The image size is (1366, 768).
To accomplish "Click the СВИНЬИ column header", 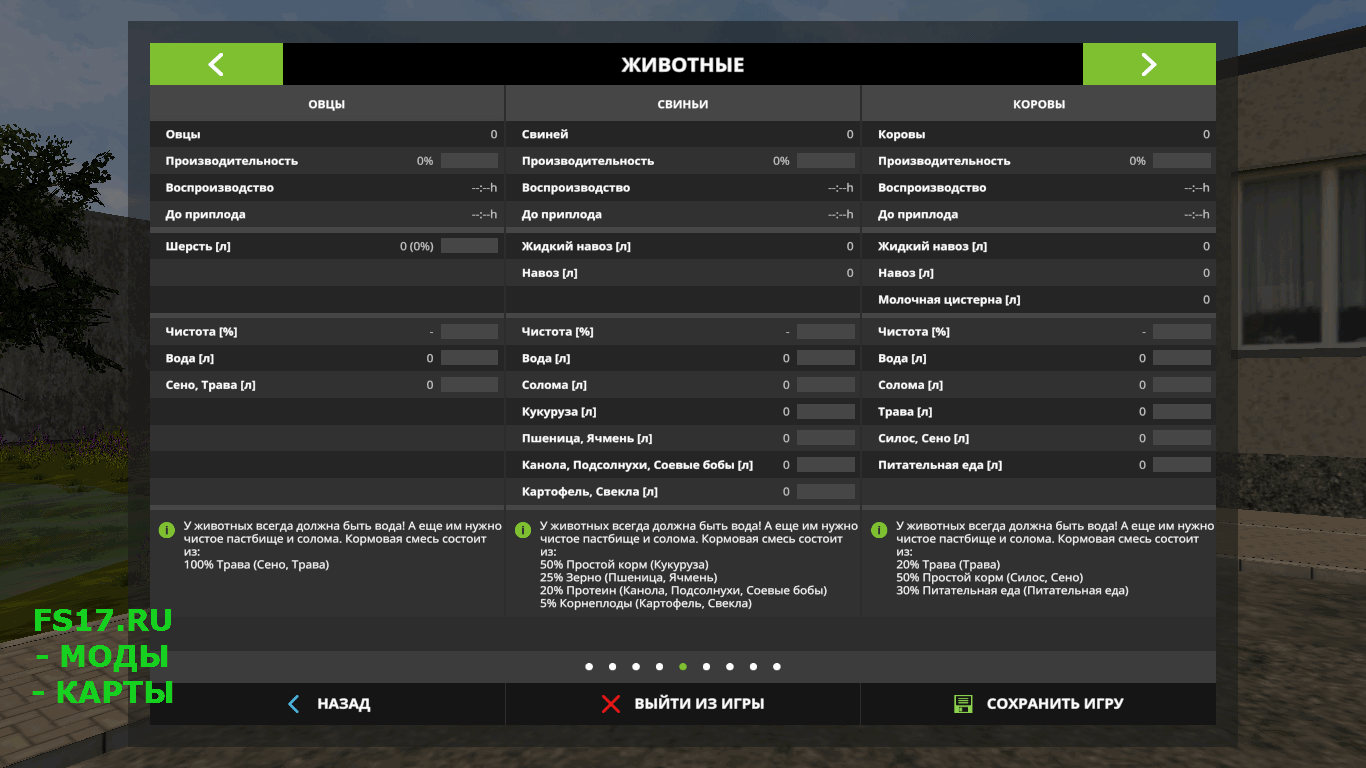I will tap(683, 104).
